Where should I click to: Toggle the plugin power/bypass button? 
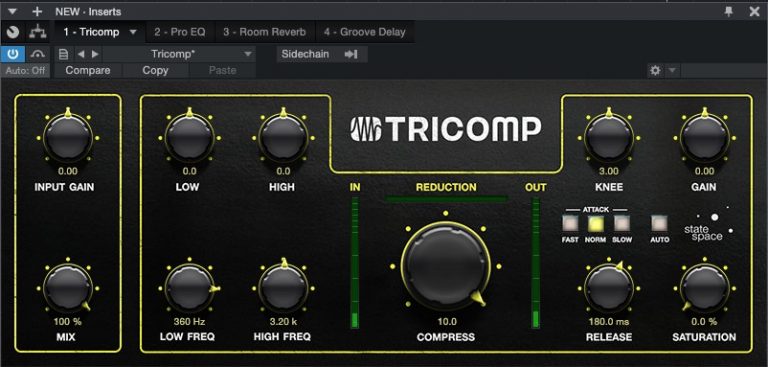[x=13, y=54]
